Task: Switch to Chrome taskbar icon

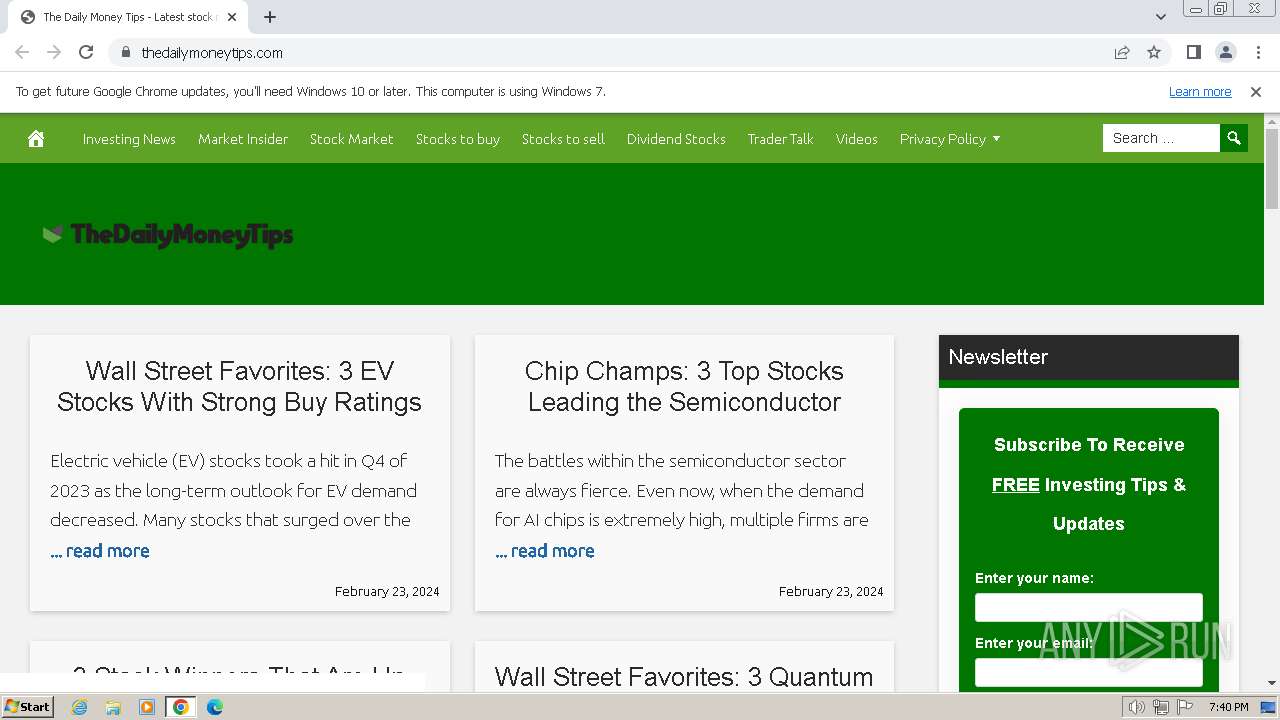Action: 181,707
